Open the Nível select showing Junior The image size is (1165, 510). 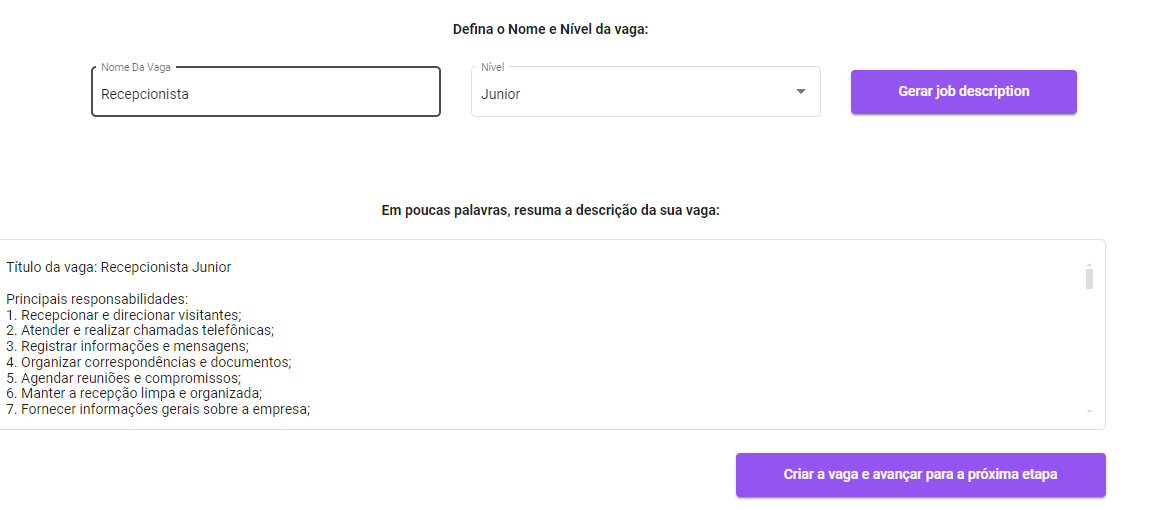[x=646, y=92]
